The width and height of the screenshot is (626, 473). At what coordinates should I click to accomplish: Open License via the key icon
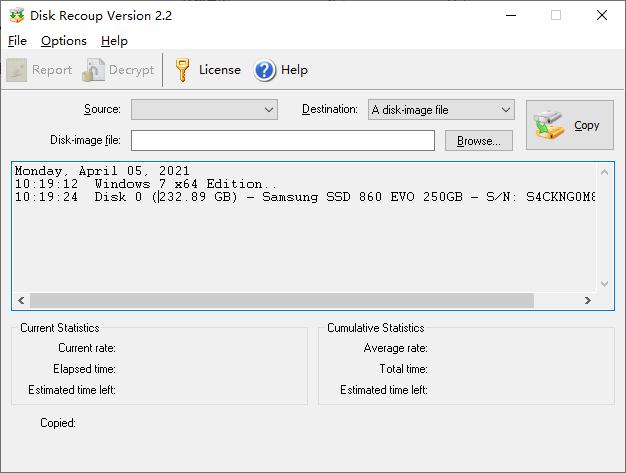pos(182,70)
